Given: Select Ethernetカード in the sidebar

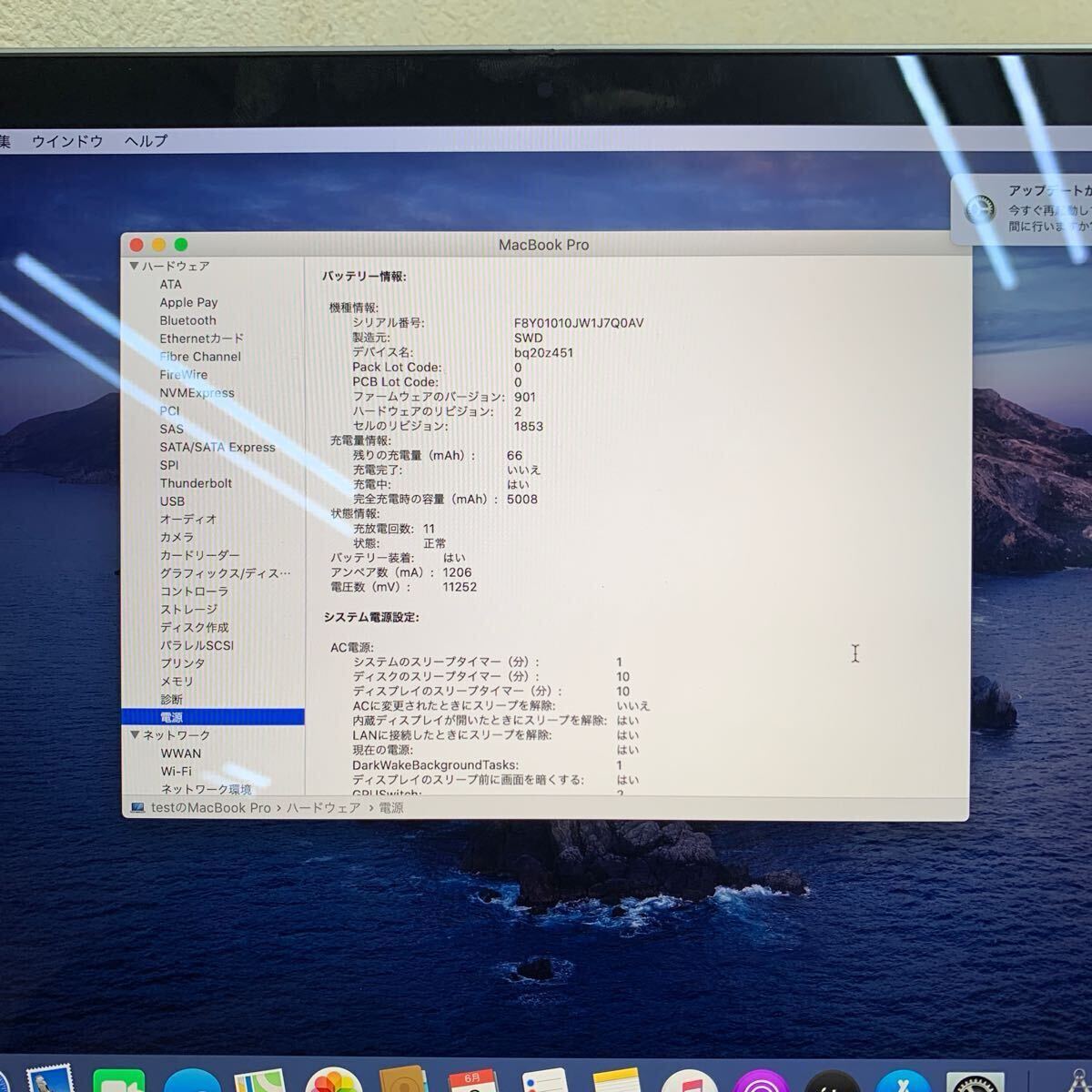Looking at the screenshot, I should click(x=201, y=339).
